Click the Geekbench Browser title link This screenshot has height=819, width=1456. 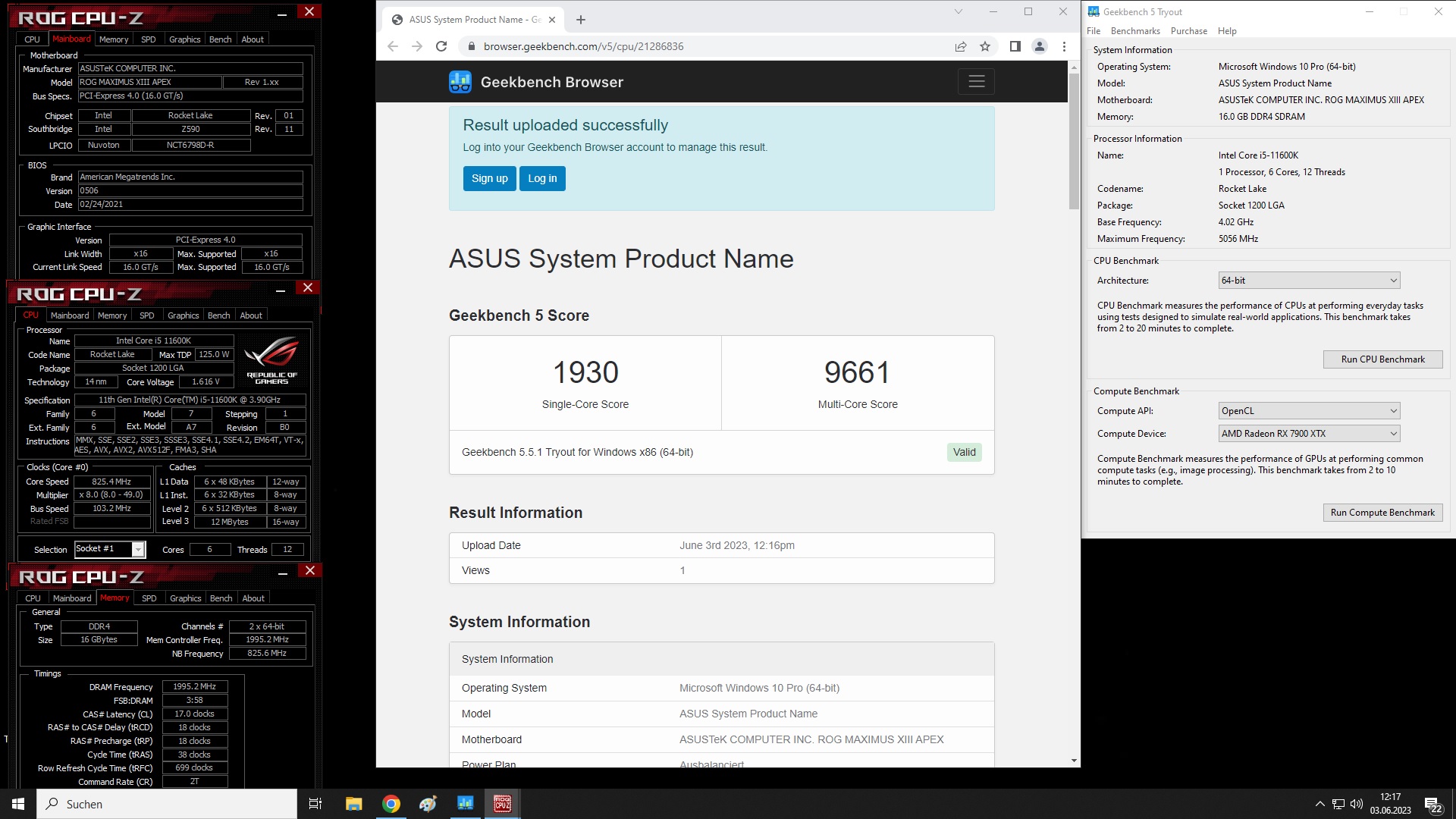[x=551, y=82]
